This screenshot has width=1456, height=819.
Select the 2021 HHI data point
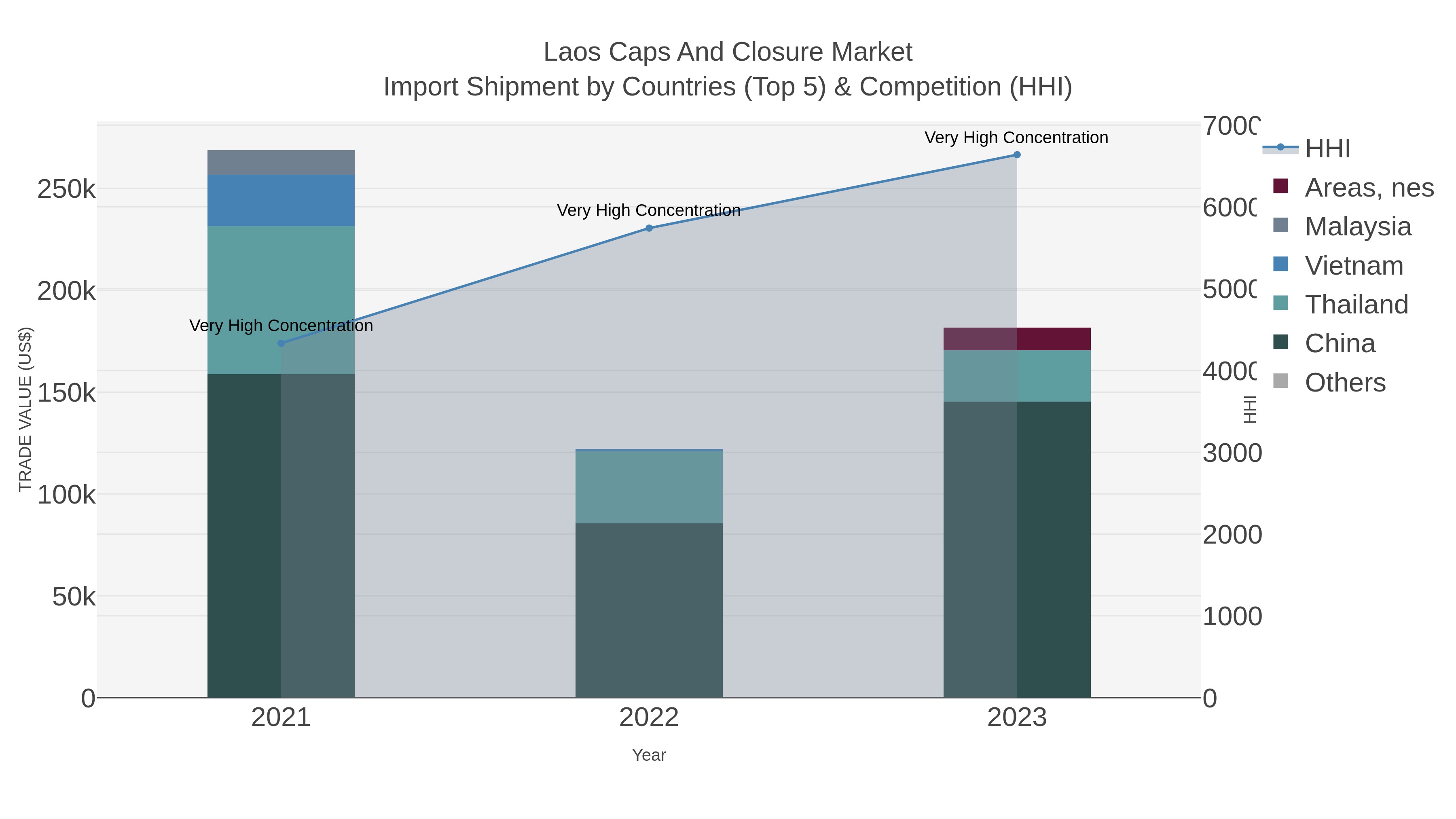[281, 343]
